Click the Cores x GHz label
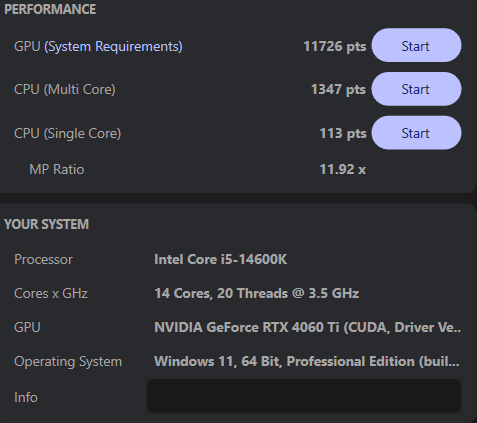The width and height of the screenshot is (477, 423). coord(51,294)
